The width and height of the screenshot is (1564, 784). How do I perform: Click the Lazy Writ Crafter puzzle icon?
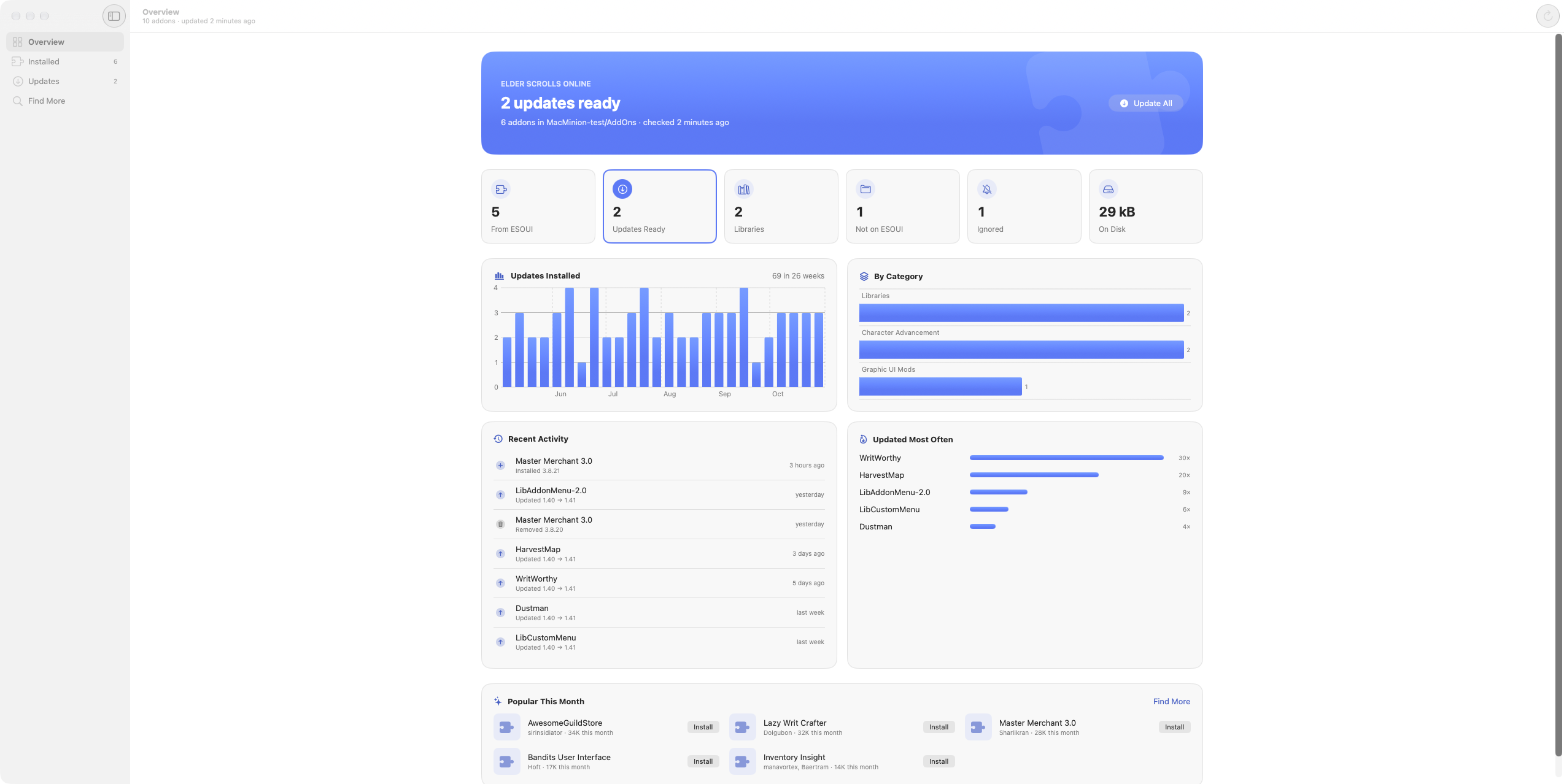pos(743,727)
